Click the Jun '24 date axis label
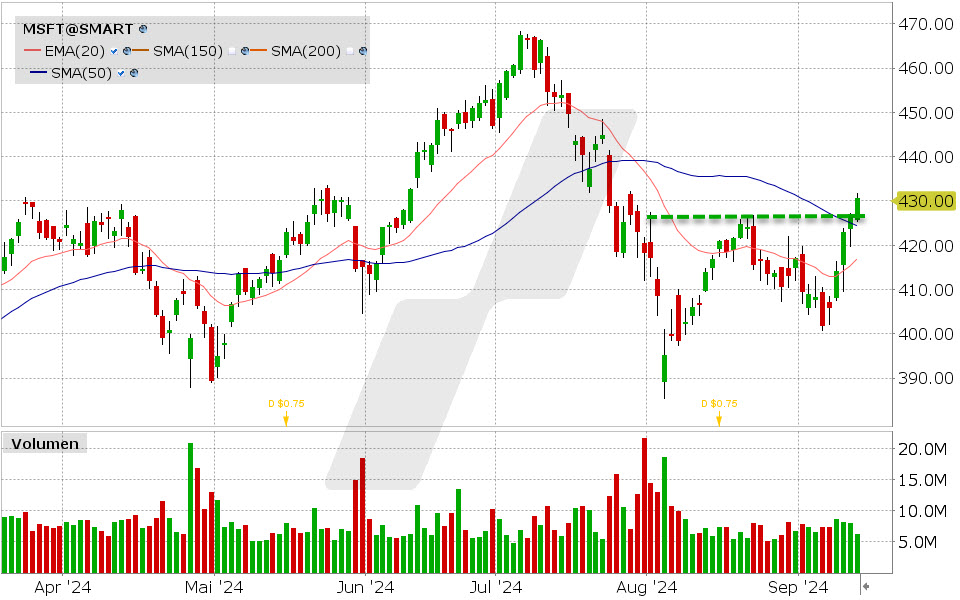 coord(365,587)
